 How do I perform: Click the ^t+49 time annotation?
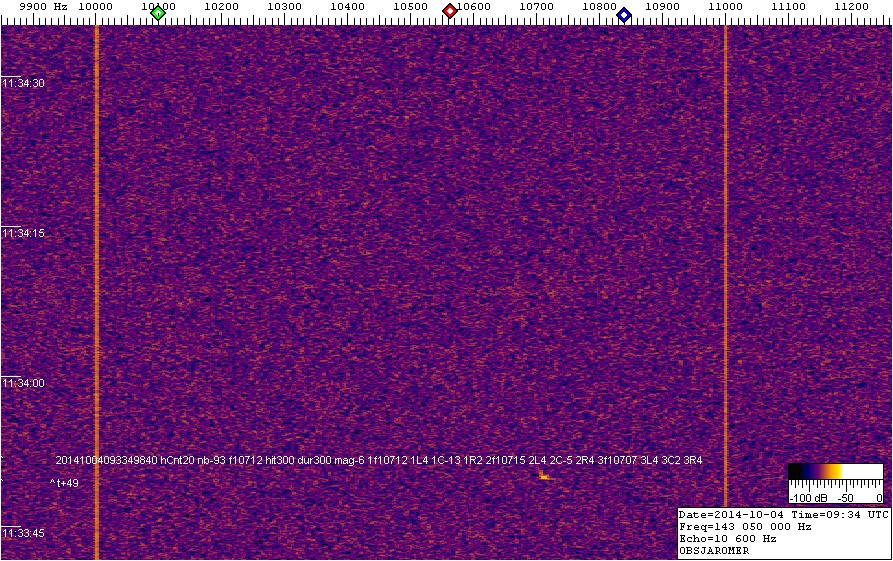point(64,483)
